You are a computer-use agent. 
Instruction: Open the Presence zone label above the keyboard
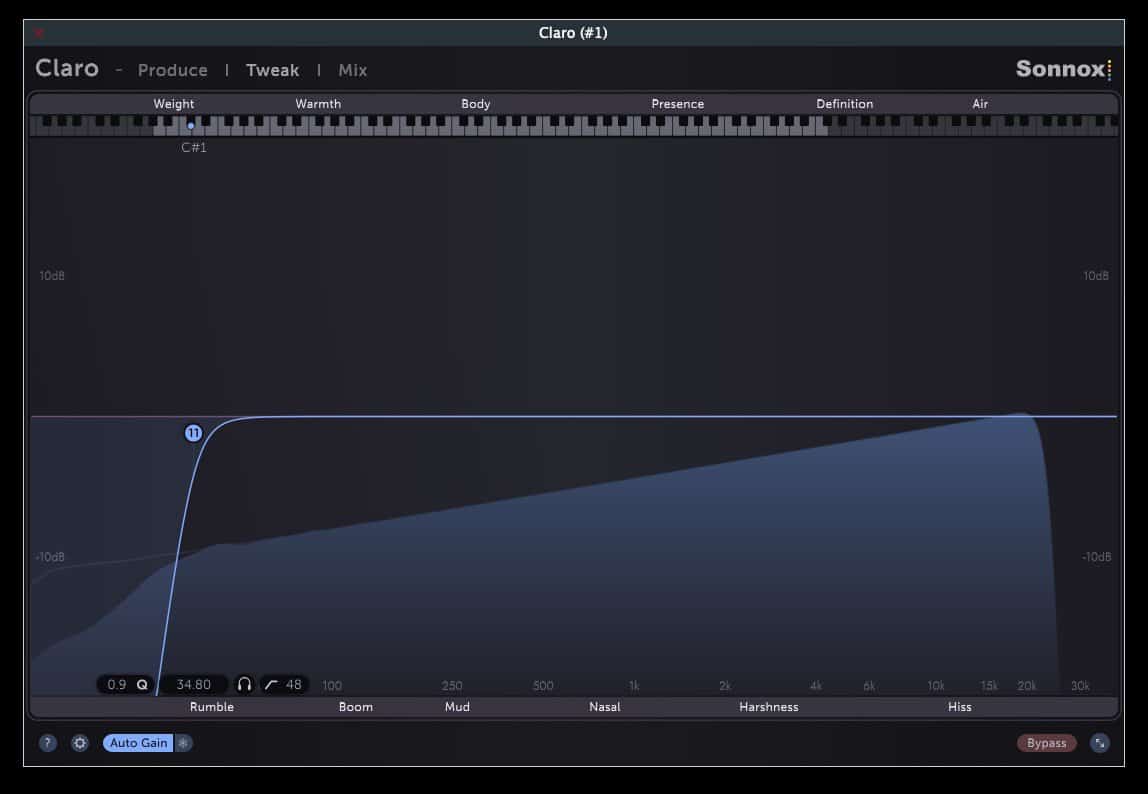(678, 103)
